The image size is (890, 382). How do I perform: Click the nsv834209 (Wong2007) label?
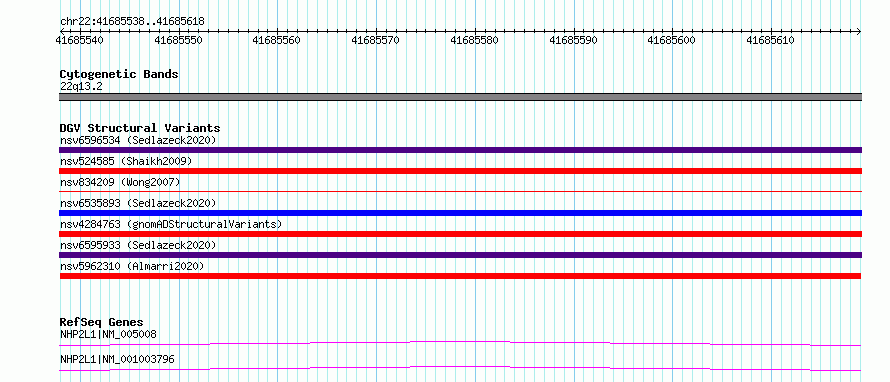coord(120,182)
